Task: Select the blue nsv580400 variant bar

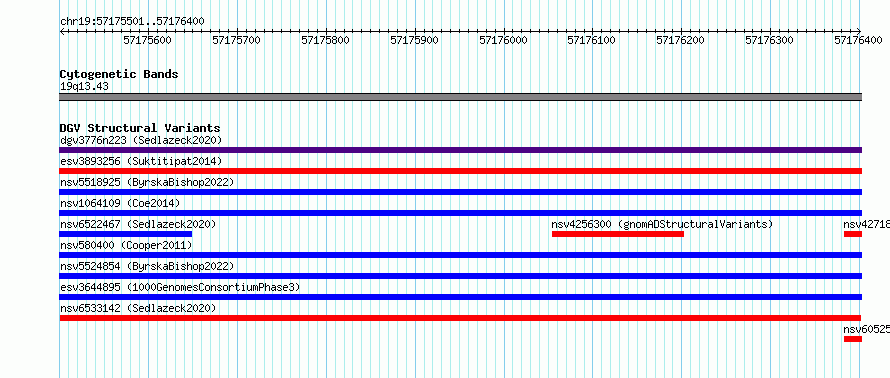Action: pyautogui.click(x=461, y=255)
